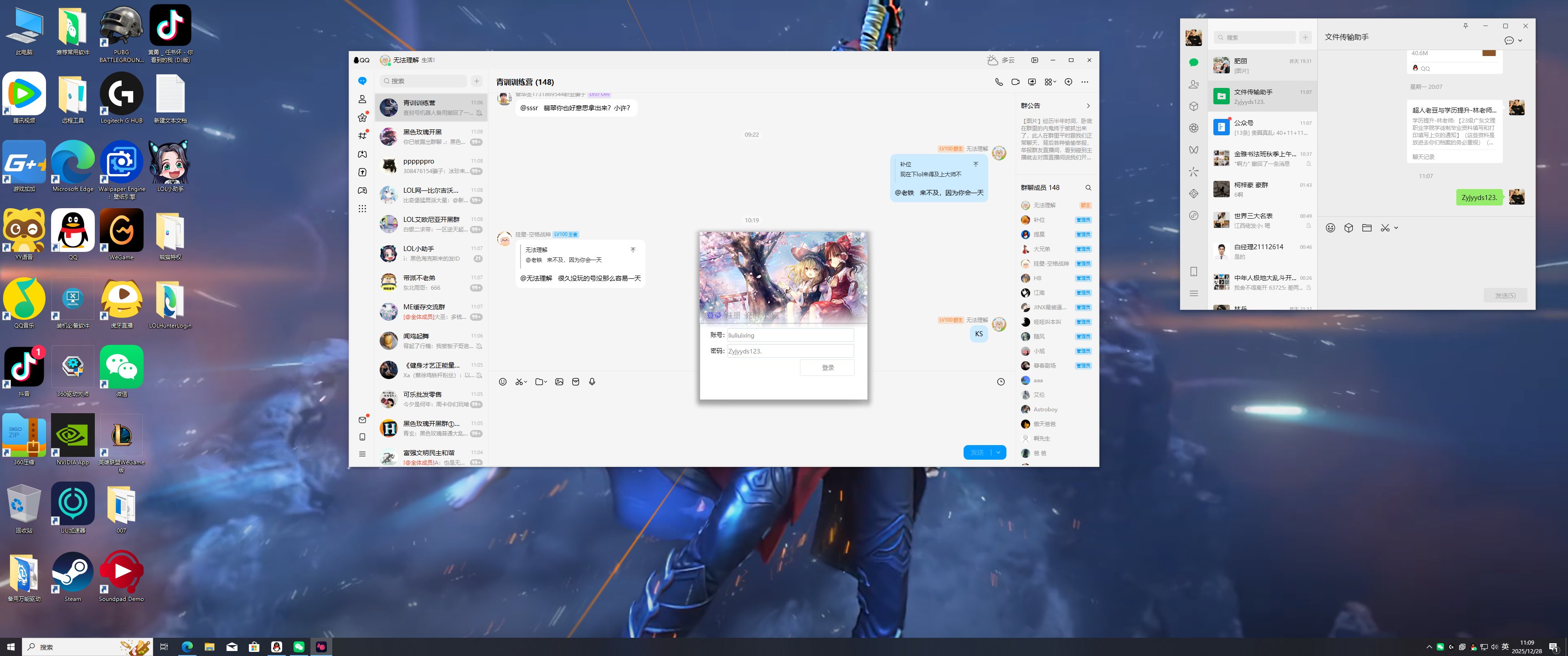Viewport: 1568px width, 656px height.
Task: Open the QQ group apps grid dropdown
Action: coord(1050,82)
